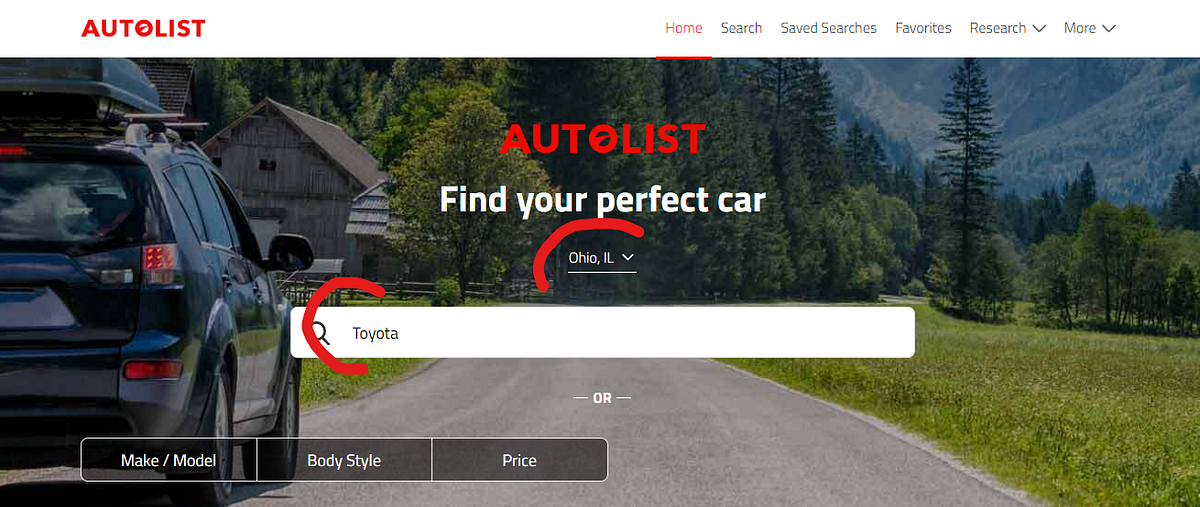Click the chevron beside Ohio, IL
The height and width of the screenshot is (507, 1200).
pyautogui.click(x=628, y=258)
